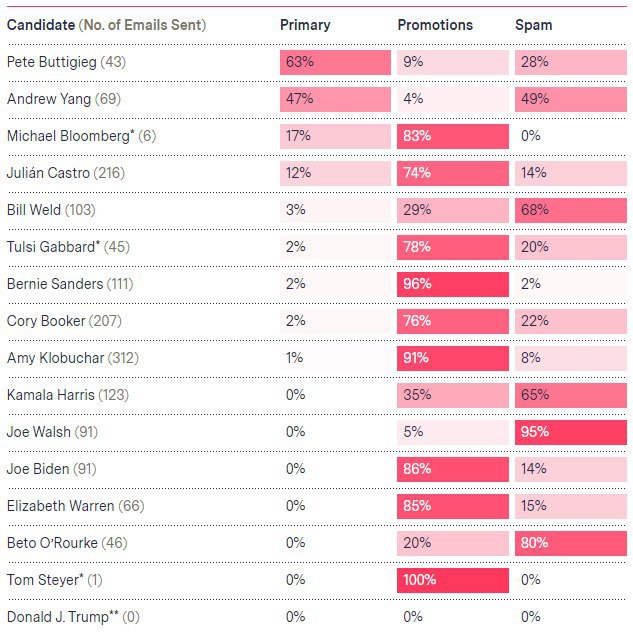This screenshot has width=633, height=633.
Task: Click Pete Buttigieg's 63% Primary cell
Action: [335, 62]
